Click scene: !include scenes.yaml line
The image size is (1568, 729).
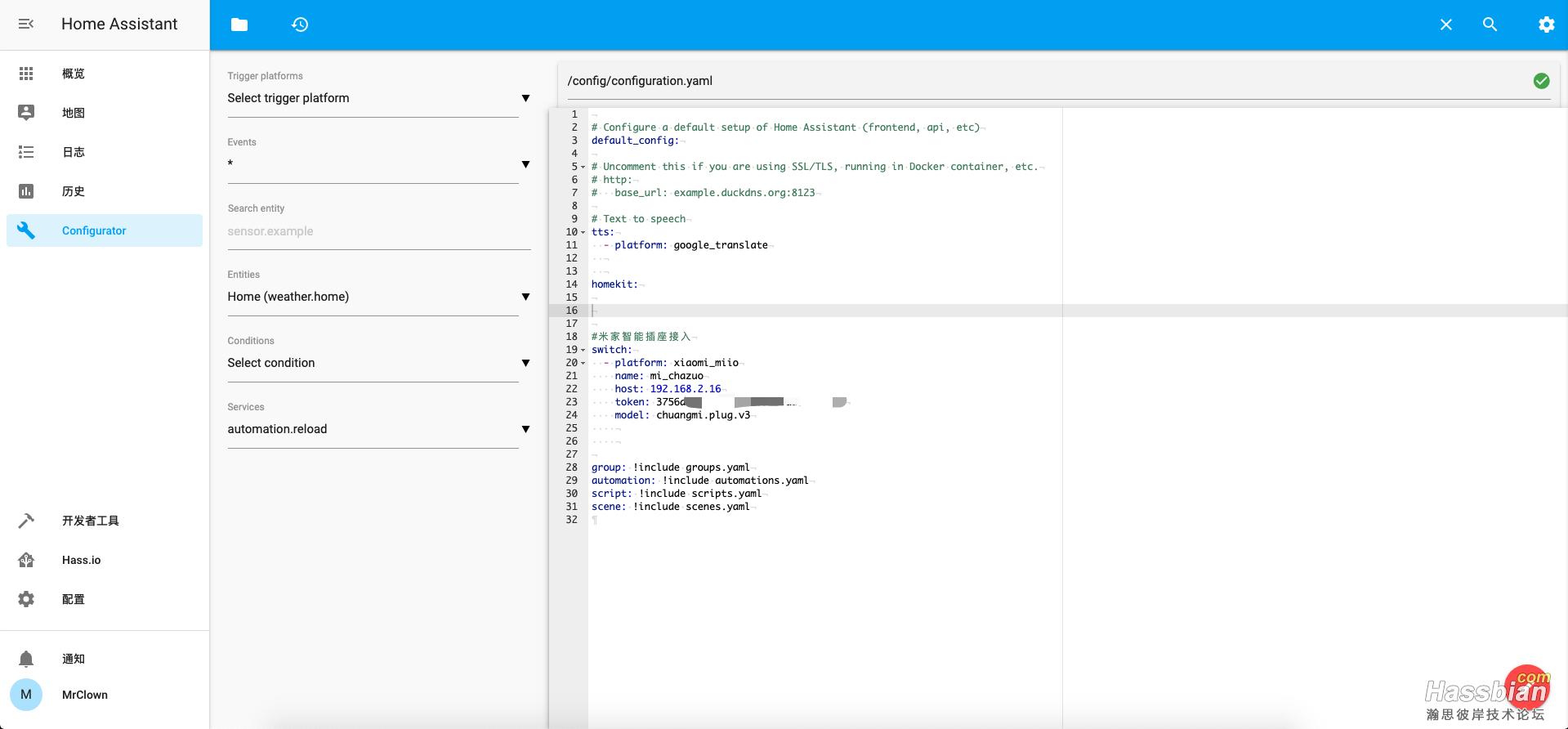671,507
